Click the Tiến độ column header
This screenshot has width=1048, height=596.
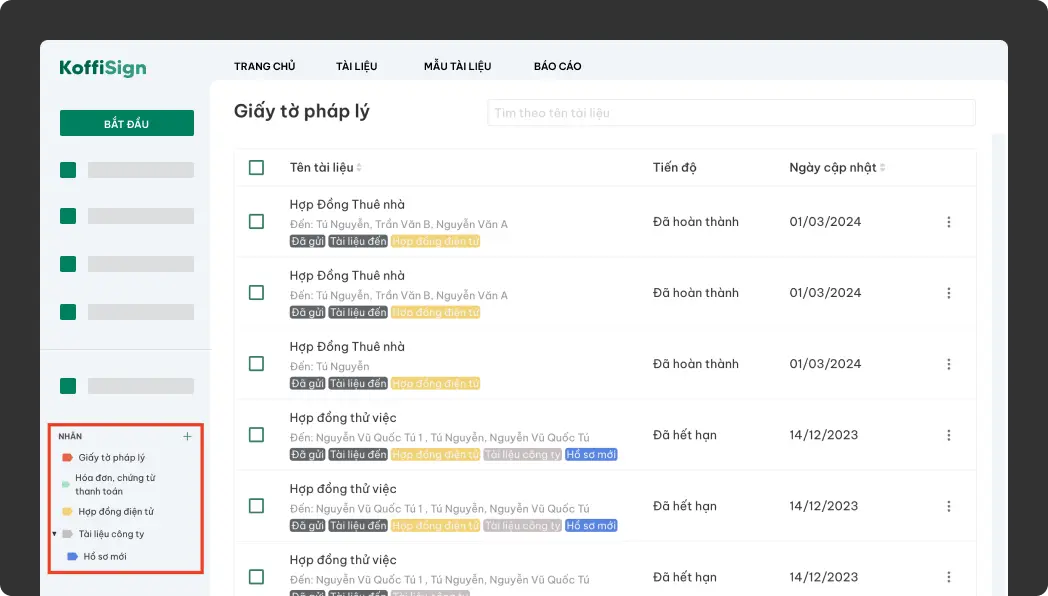(x=674, y=168)
